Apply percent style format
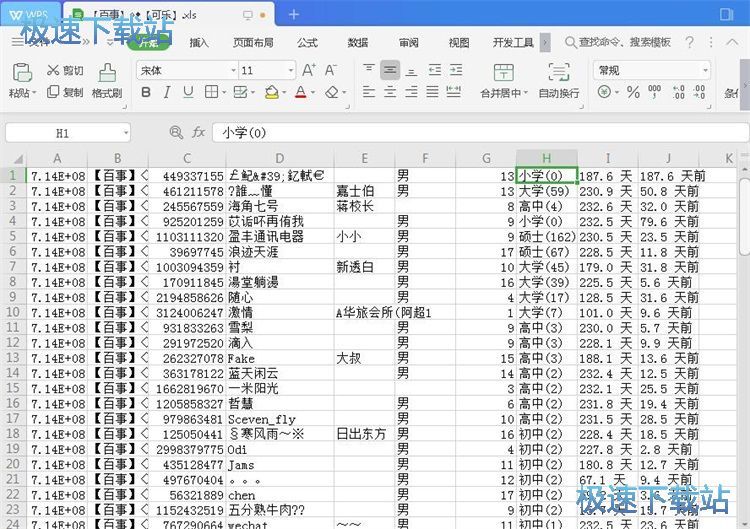This screenshot has width=750, height=529. 633,92
